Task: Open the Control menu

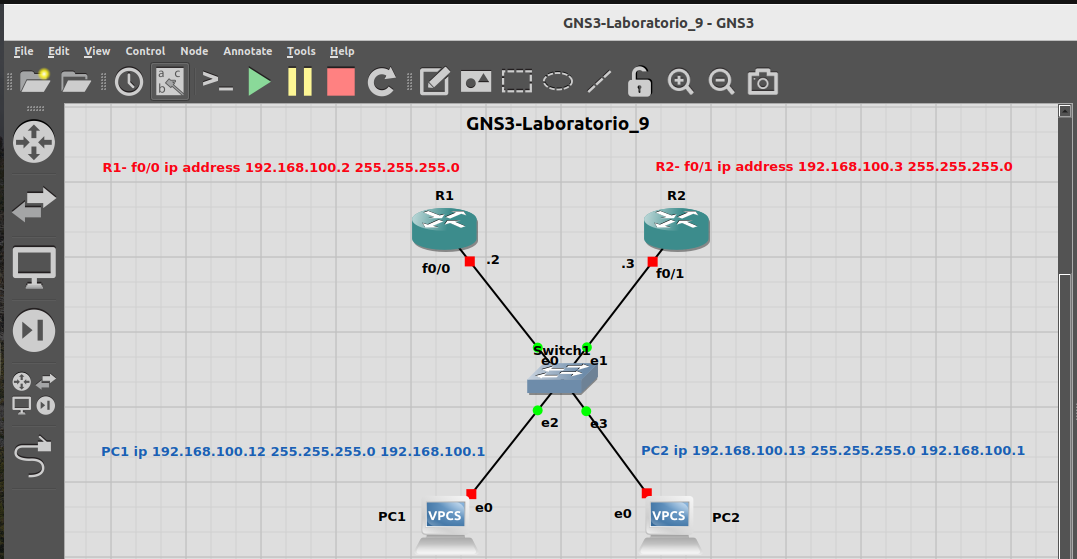Action: (145, 51)
